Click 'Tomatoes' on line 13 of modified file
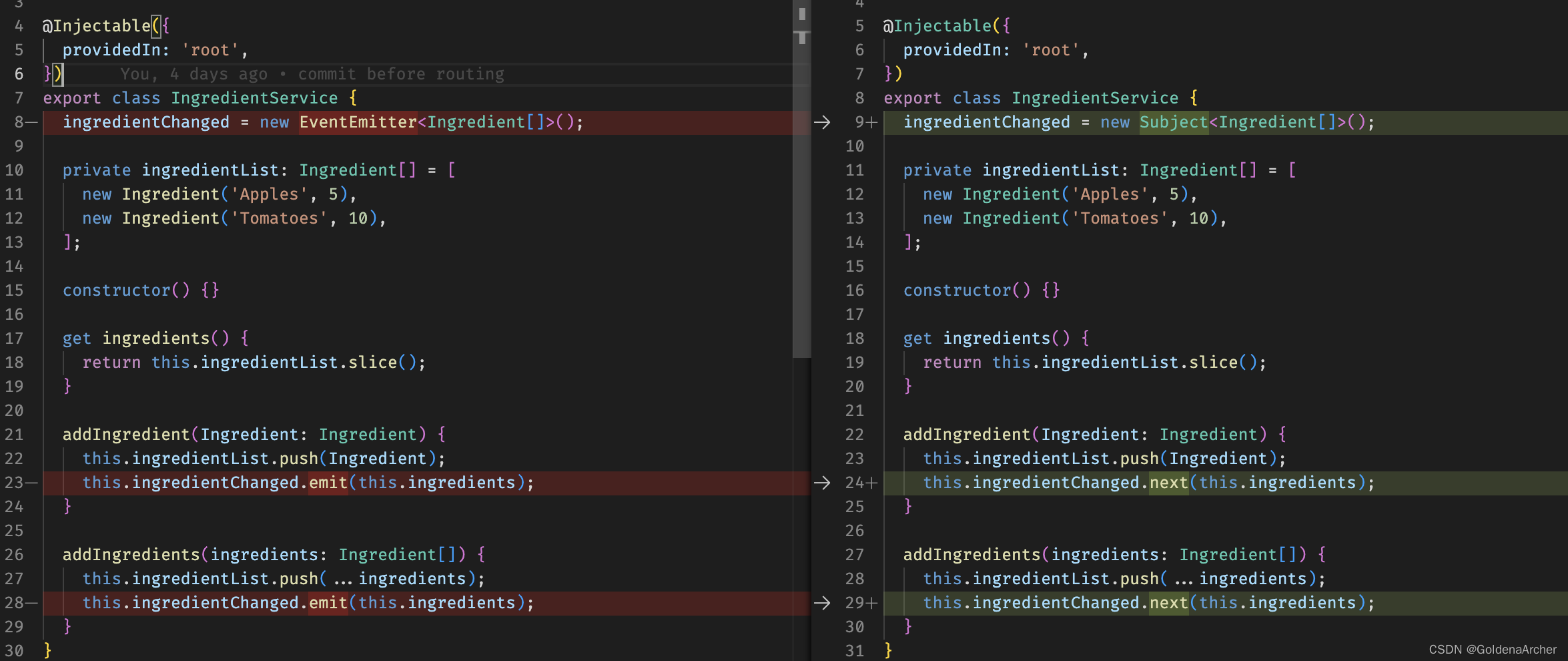1568x661 pixels. pos(1120,218)
